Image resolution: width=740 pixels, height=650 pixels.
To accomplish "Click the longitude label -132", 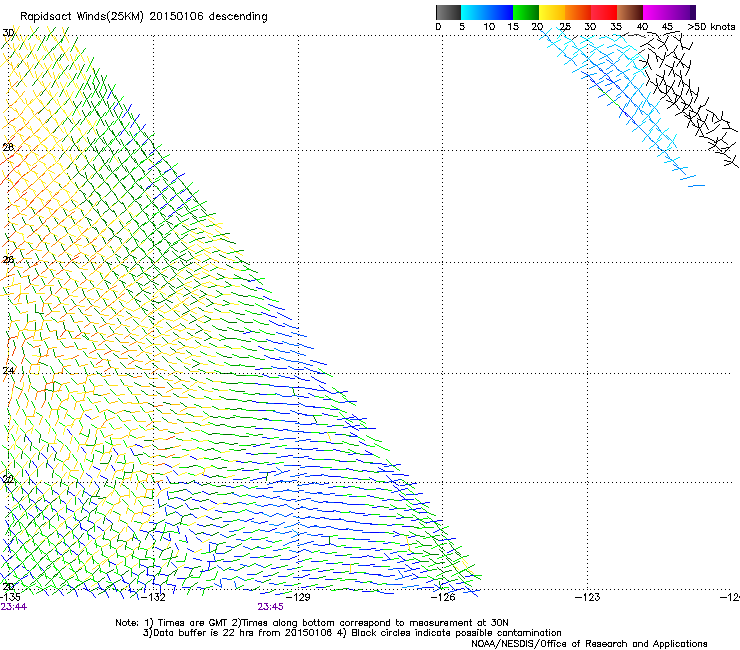I will (154, 597).
